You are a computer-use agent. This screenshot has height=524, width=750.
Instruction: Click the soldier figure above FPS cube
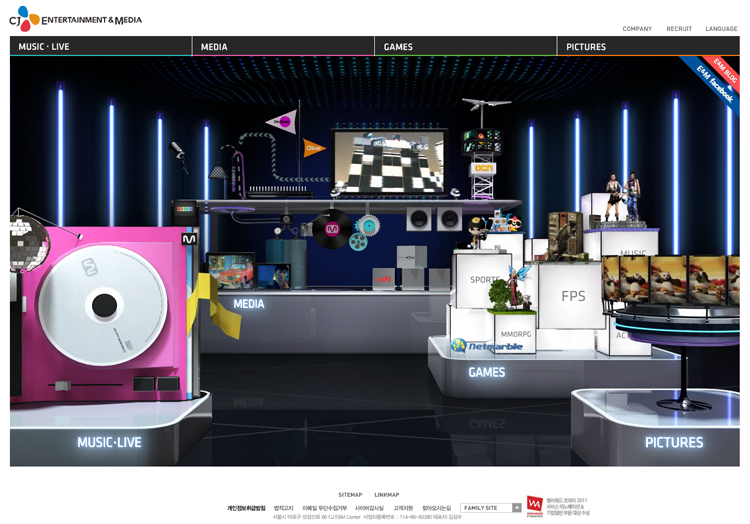pos(565,236)
